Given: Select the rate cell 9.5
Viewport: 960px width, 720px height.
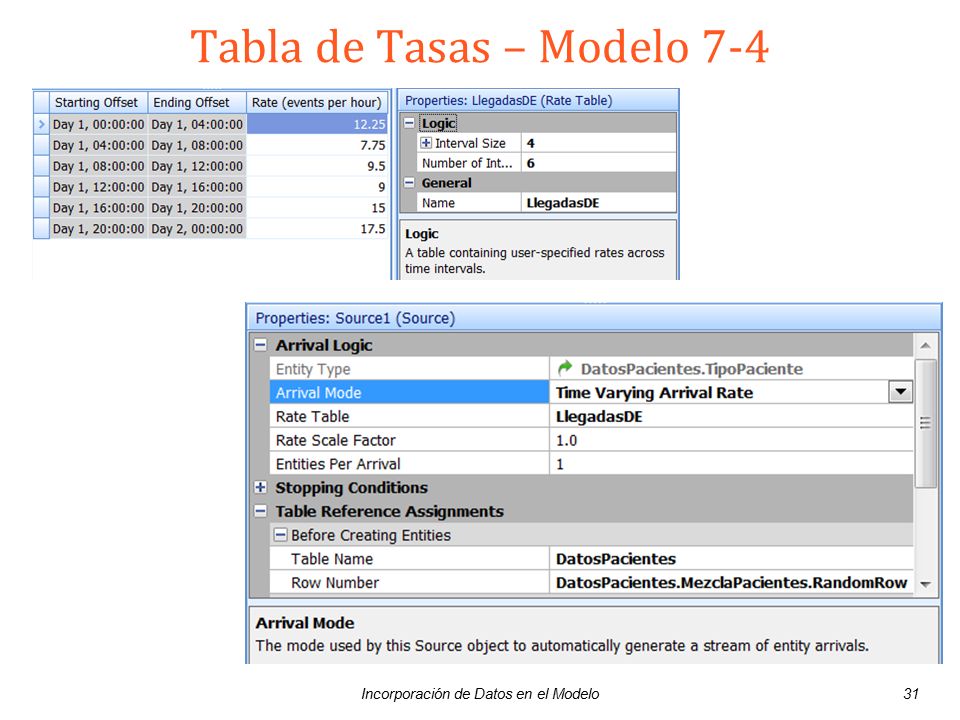Looking at the screenshot, I should click(317, 166).
